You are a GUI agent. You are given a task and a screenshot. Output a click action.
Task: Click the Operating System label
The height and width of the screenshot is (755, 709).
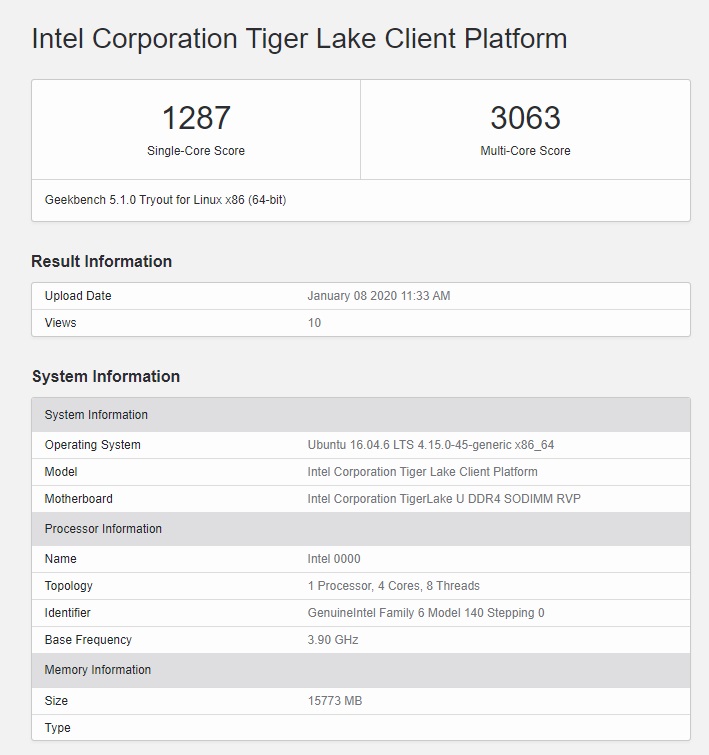click(x=92, y=444)
